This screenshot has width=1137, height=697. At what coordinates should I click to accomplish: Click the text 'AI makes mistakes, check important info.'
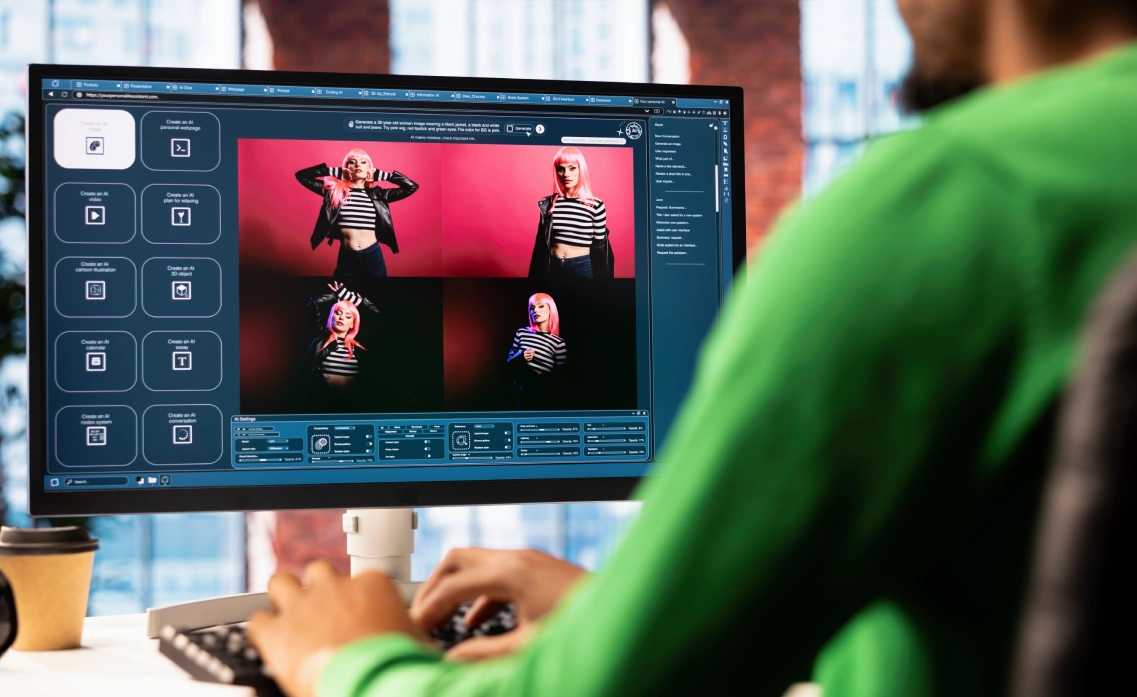click(x=442, y=138)
